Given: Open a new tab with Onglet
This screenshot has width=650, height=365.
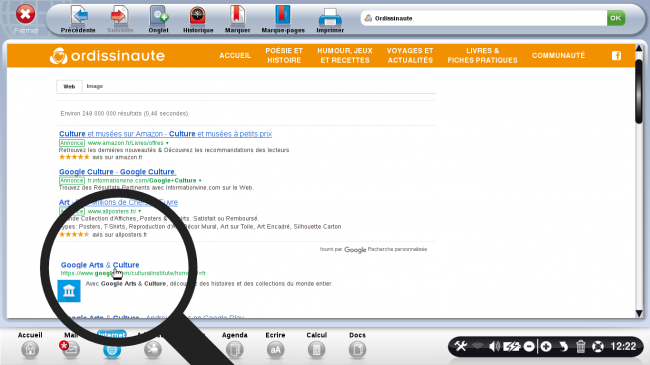Looking at the screenshot, I should (x=158, y=19).
